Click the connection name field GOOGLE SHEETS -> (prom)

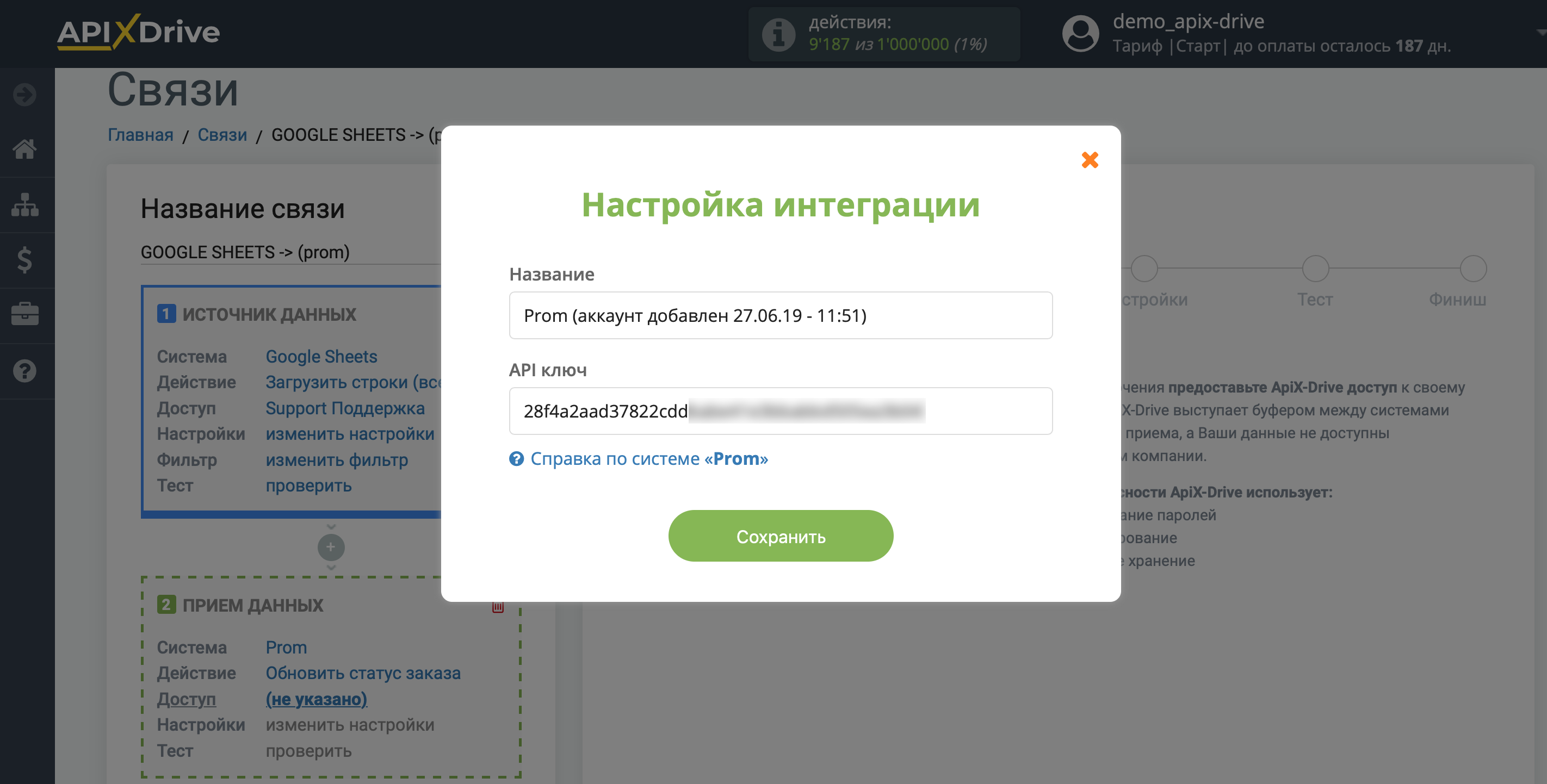point(290,252)
